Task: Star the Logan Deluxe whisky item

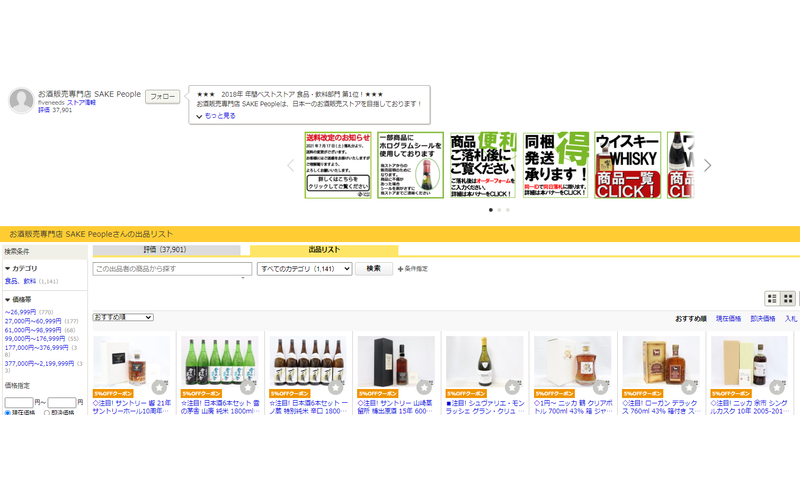Action: 689,387
